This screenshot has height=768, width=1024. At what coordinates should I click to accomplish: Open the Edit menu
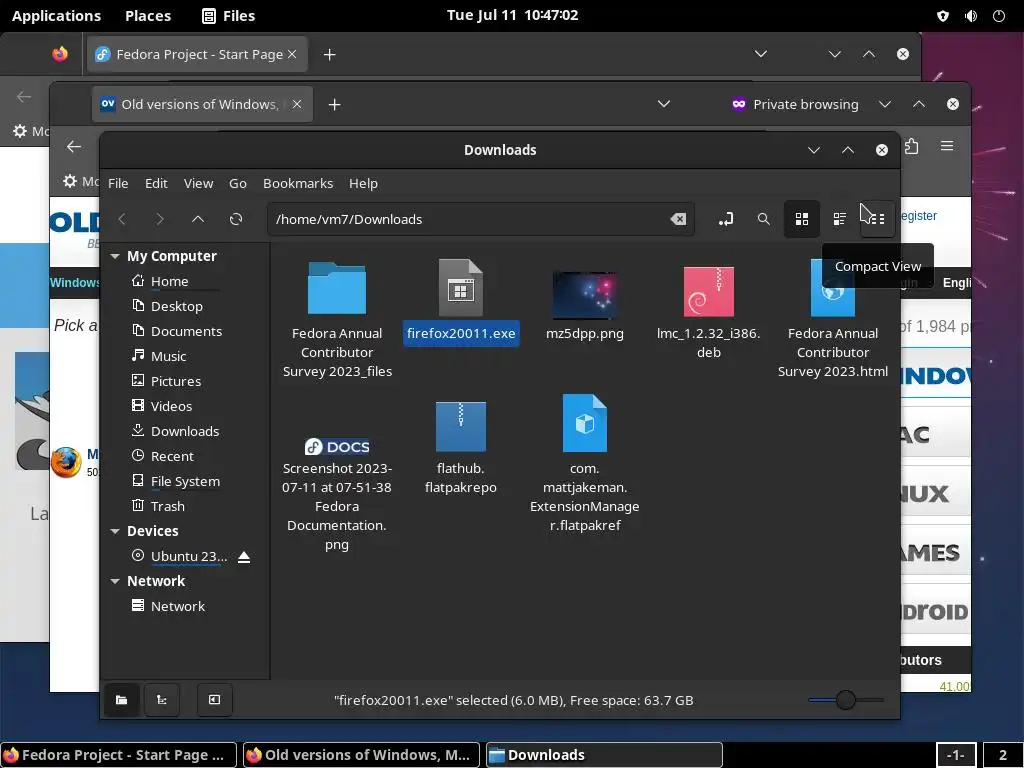tap(156, 184)
